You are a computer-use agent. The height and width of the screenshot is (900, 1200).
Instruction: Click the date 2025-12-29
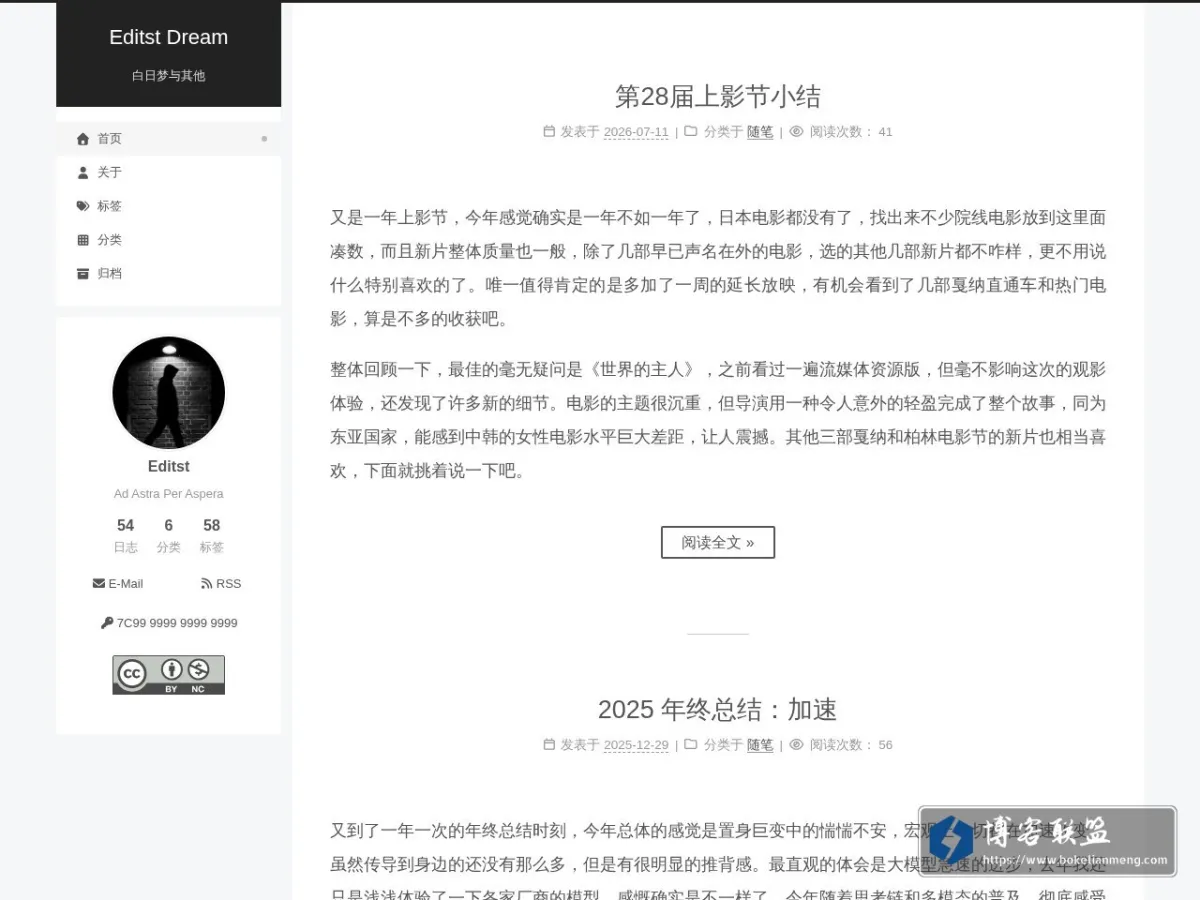[x=636, y=745]
